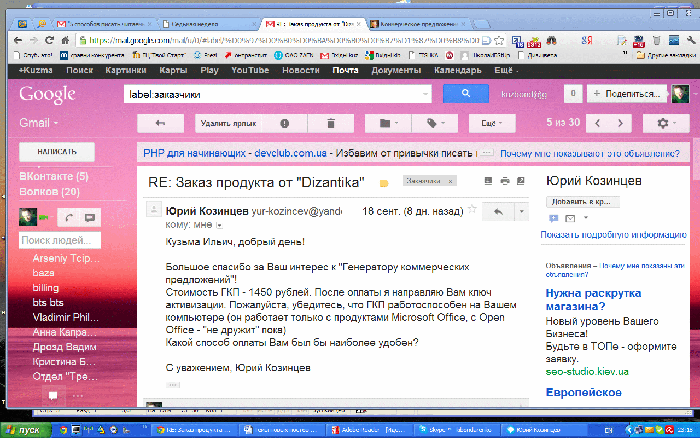This screenshot has height=438, width=700.
Task: Open the Move to folder menu
Action: click(388, 123)
